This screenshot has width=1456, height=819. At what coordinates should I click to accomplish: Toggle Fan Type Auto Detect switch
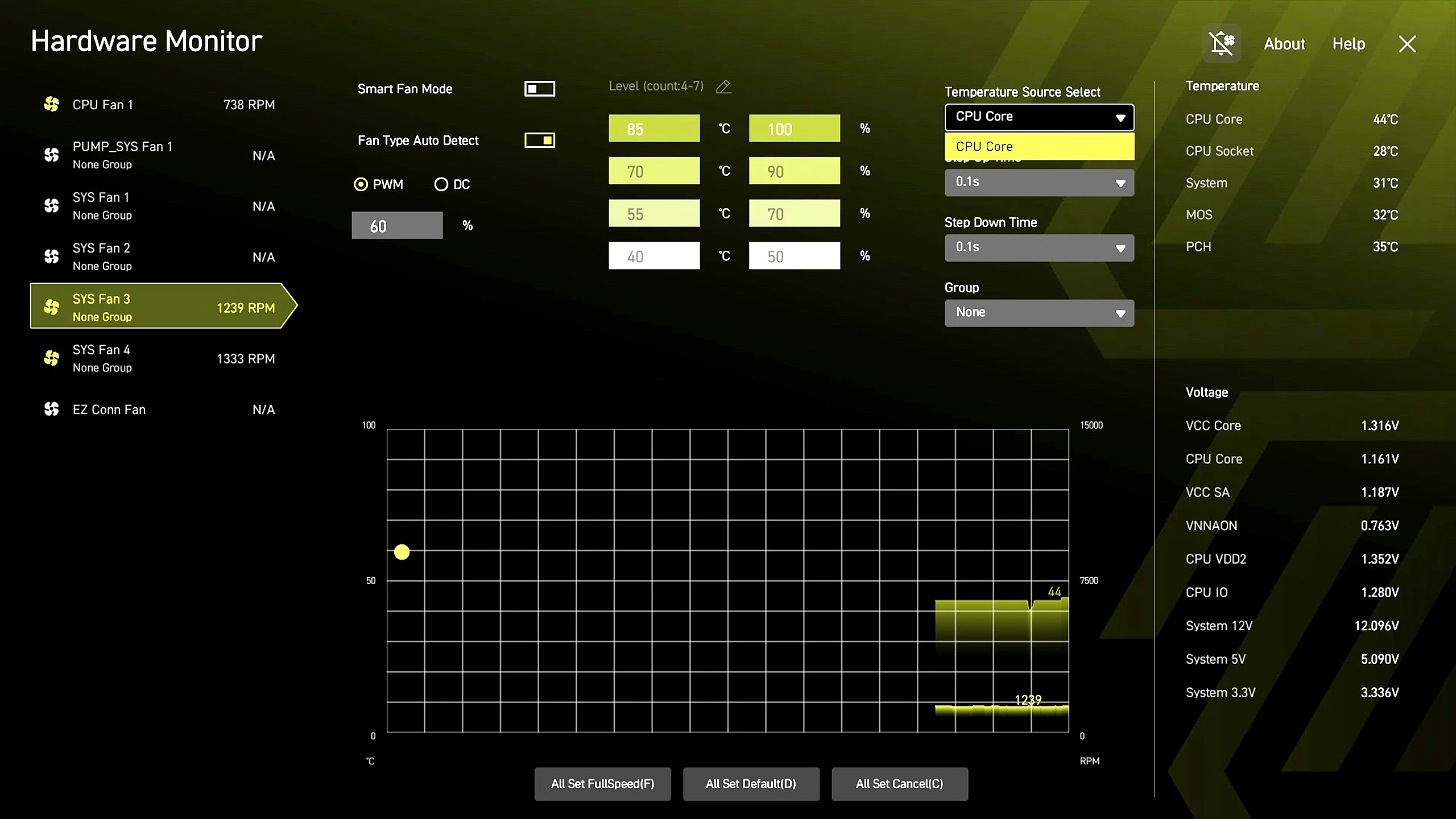(539, 140)
